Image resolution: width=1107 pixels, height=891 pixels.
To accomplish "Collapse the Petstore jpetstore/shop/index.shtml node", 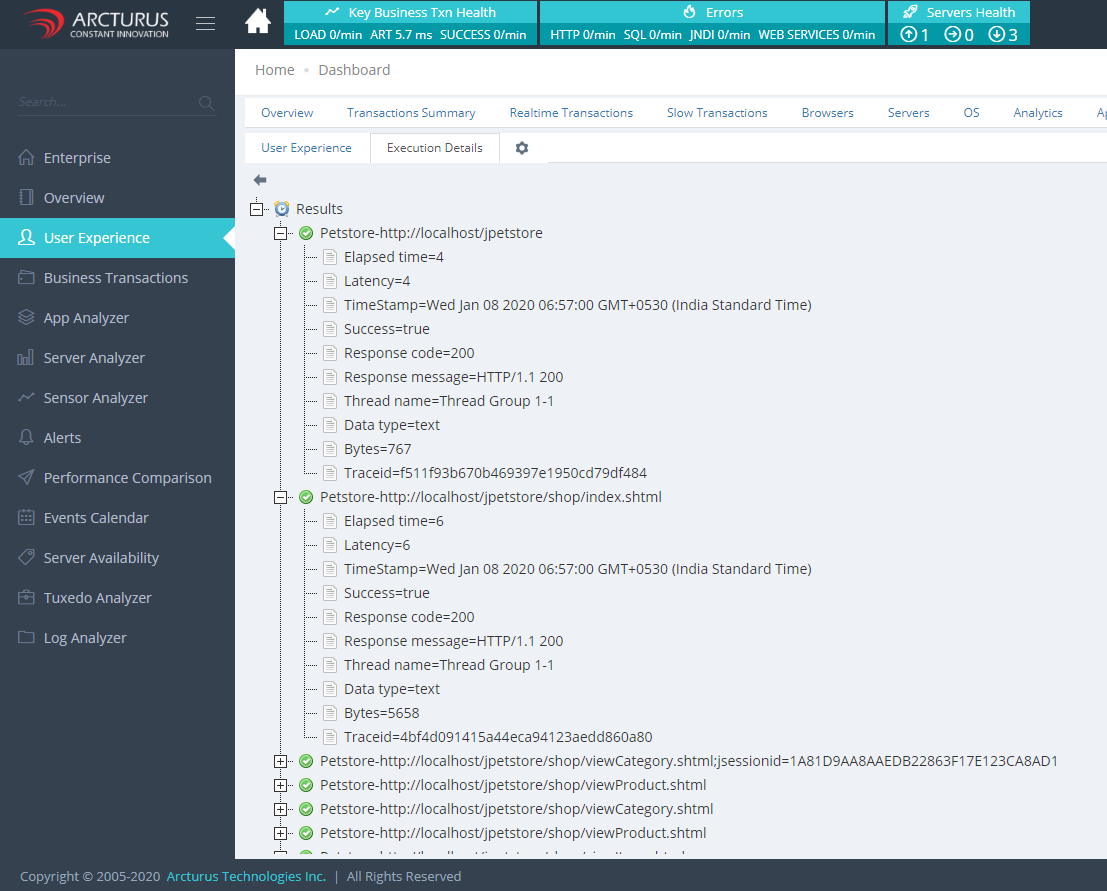I will (281, 497).
